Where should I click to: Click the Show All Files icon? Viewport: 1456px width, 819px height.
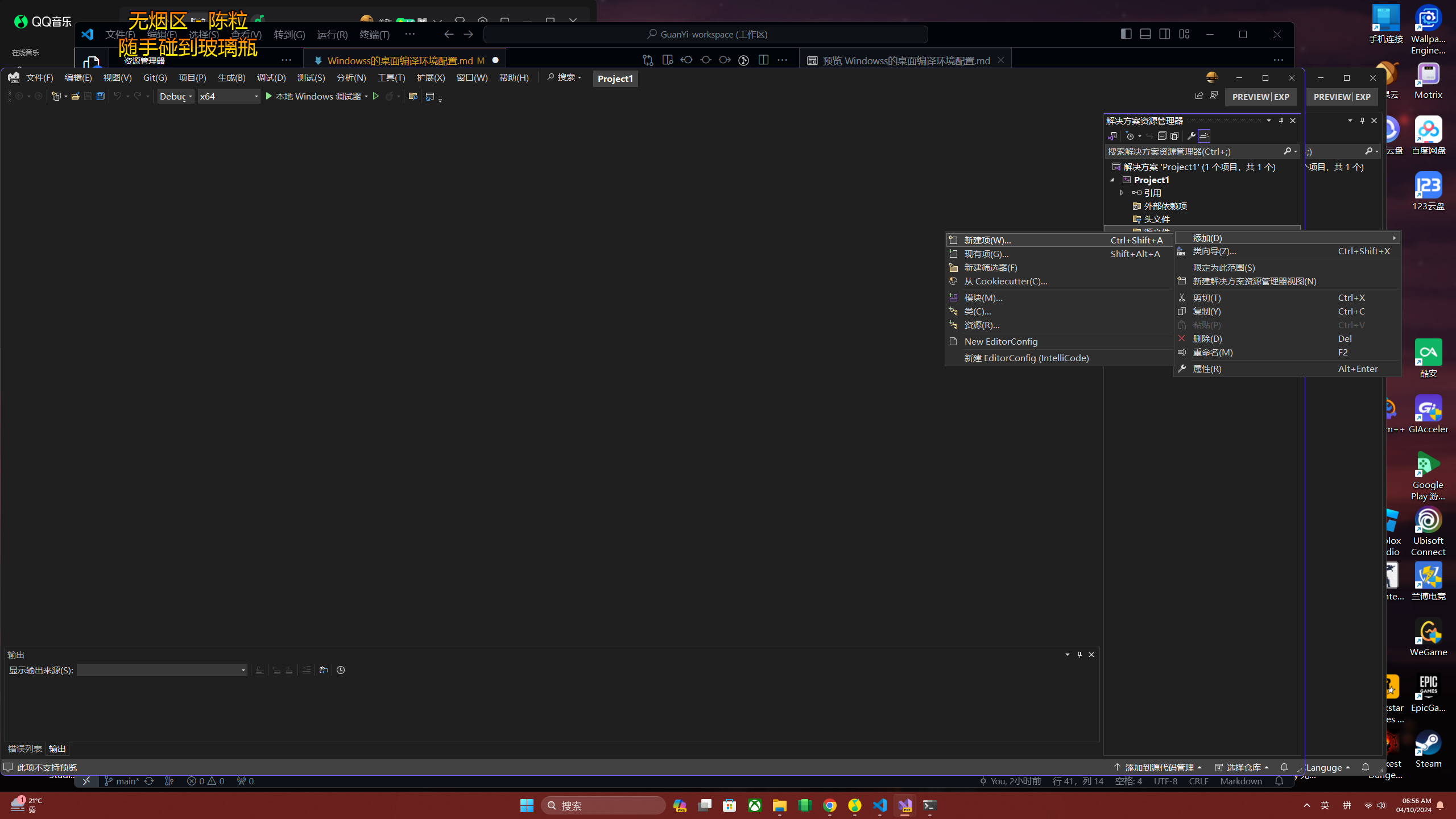point(1174,136)
